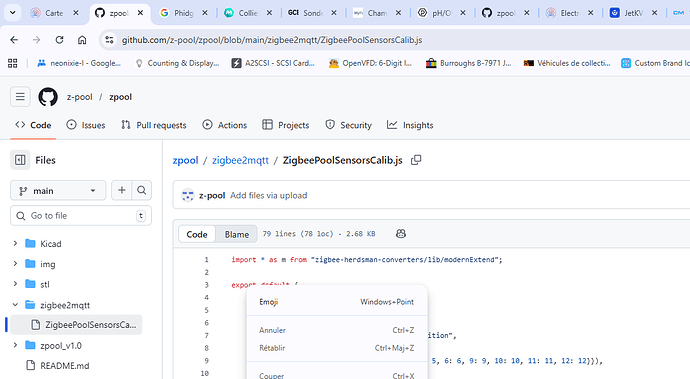Click the GitHub Octocat logo
The width and height of the screenshot is (690, 379).
[48, 97]
